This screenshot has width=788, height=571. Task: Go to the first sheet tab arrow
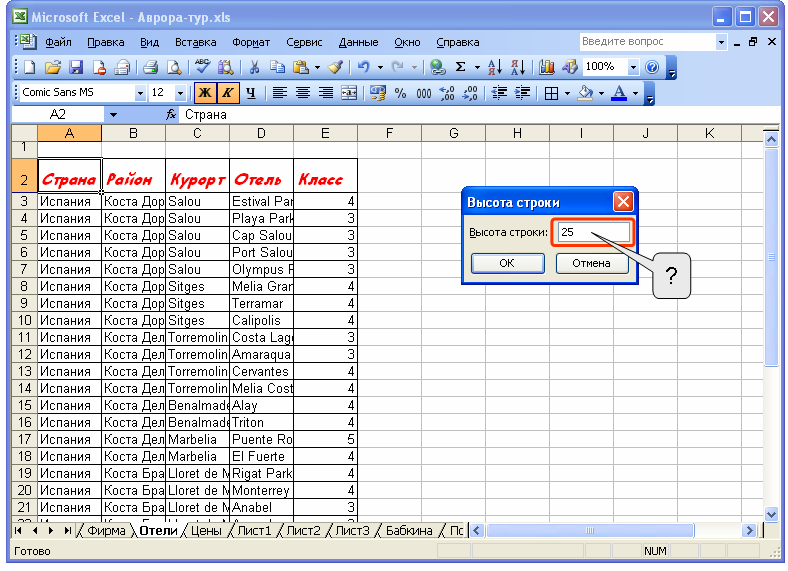pos(19,531)
